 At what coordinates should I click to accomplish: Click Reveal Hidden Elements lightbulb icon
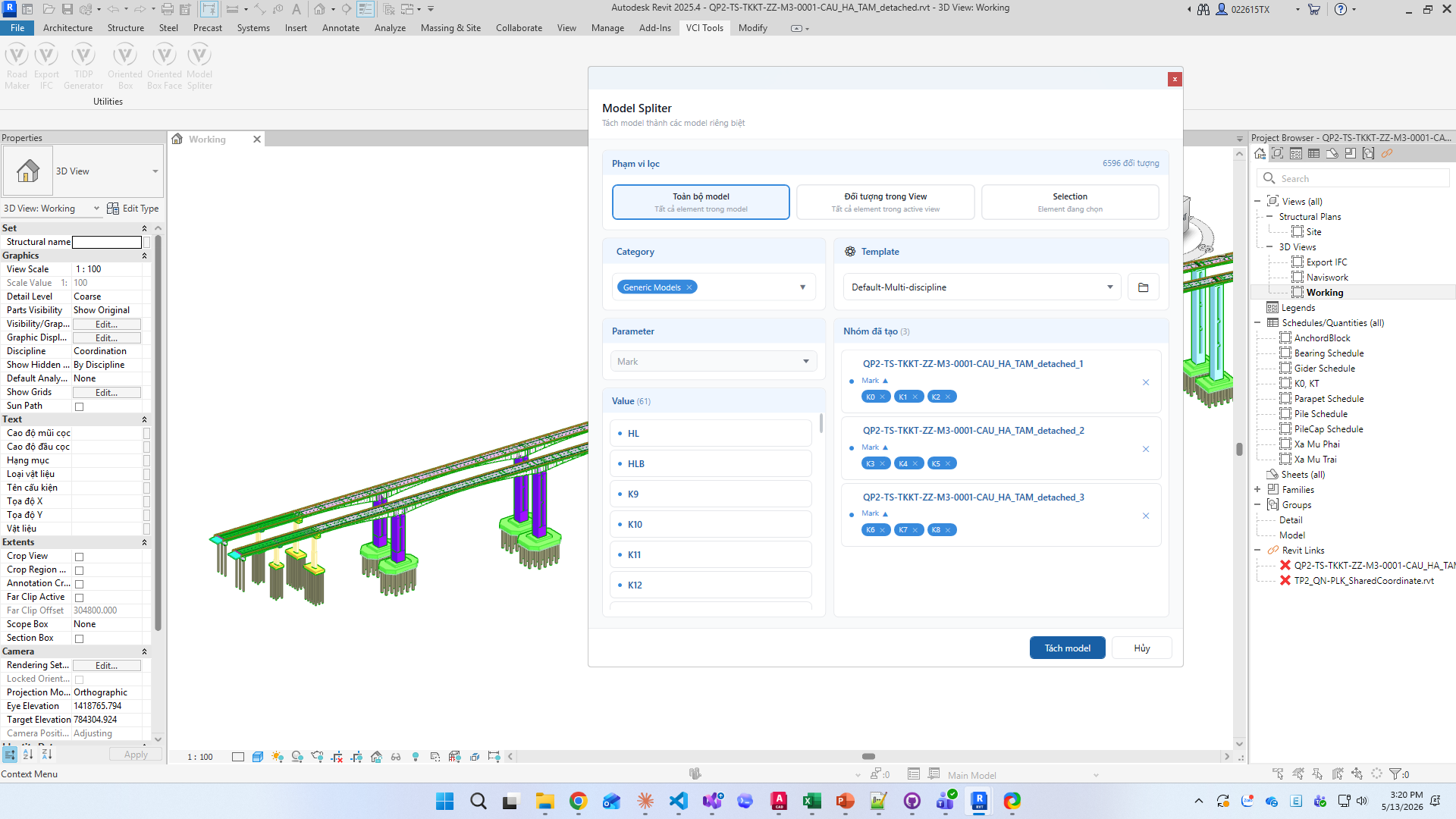(416, 757)
